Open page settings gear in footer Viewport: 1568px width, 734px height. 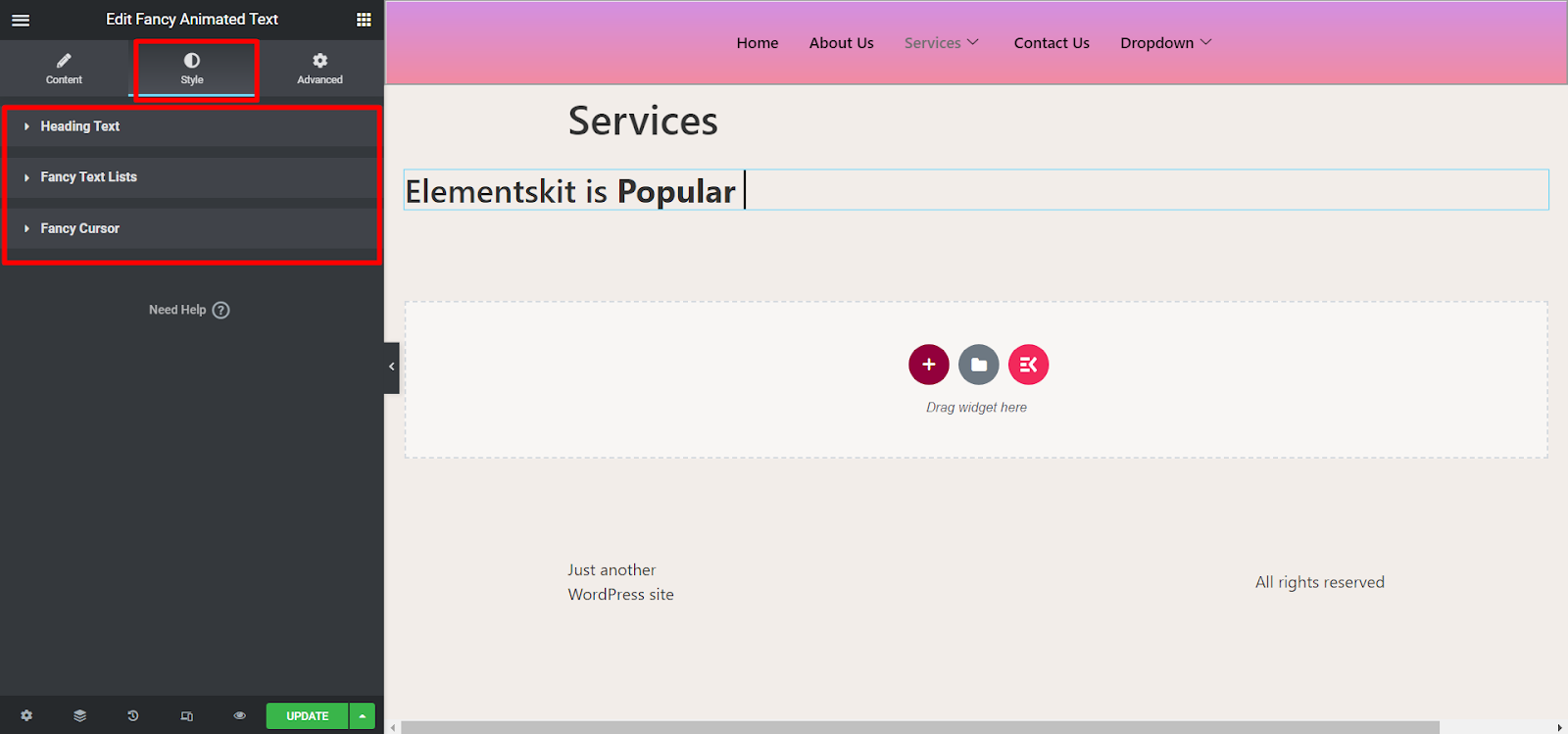pos(26,716)
